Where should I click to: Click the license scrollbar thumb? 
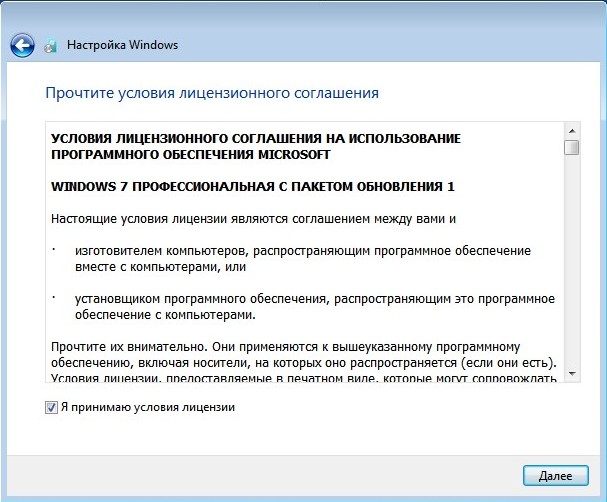(x=572, y=147)
